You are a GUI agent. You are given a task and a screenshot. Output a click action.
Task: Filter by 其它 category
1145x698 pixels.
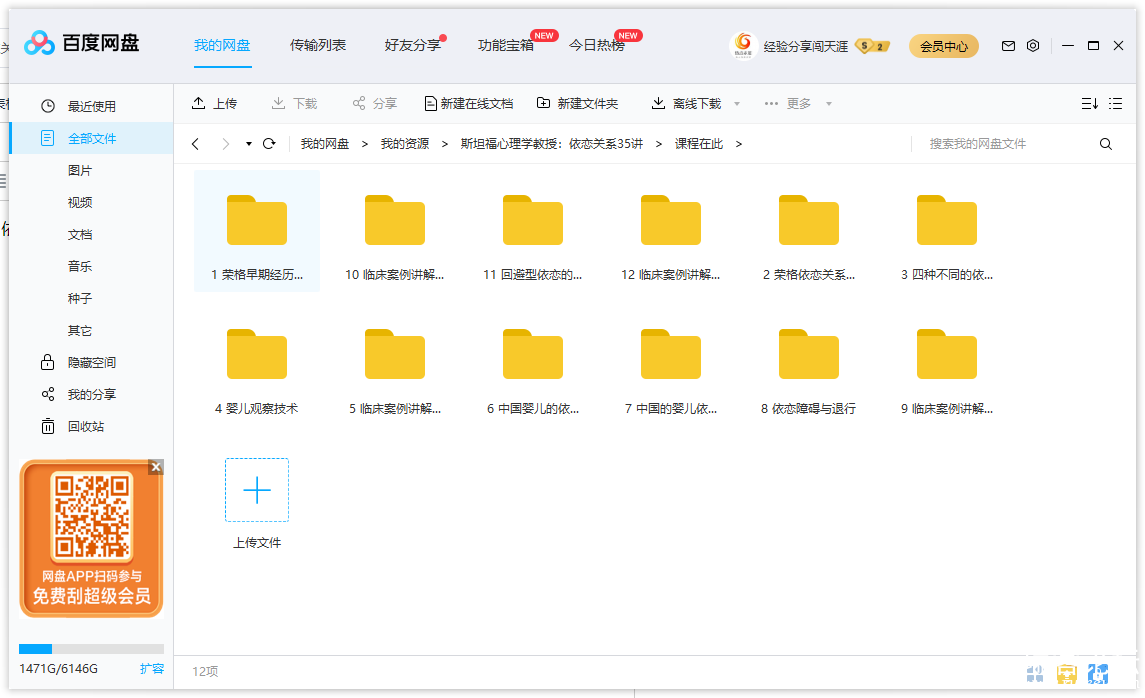click(x=80, y=331)
